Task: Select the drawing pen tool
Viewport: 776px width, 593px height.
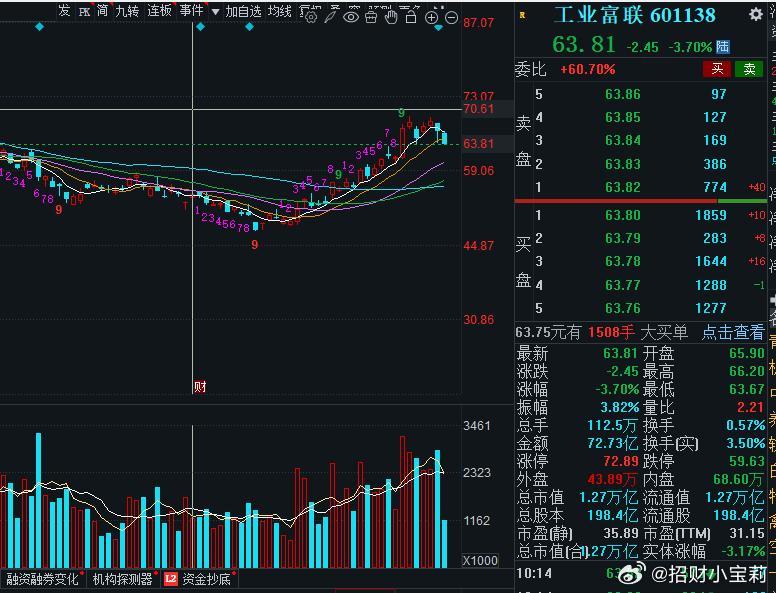Action: (x=331, y=17)
